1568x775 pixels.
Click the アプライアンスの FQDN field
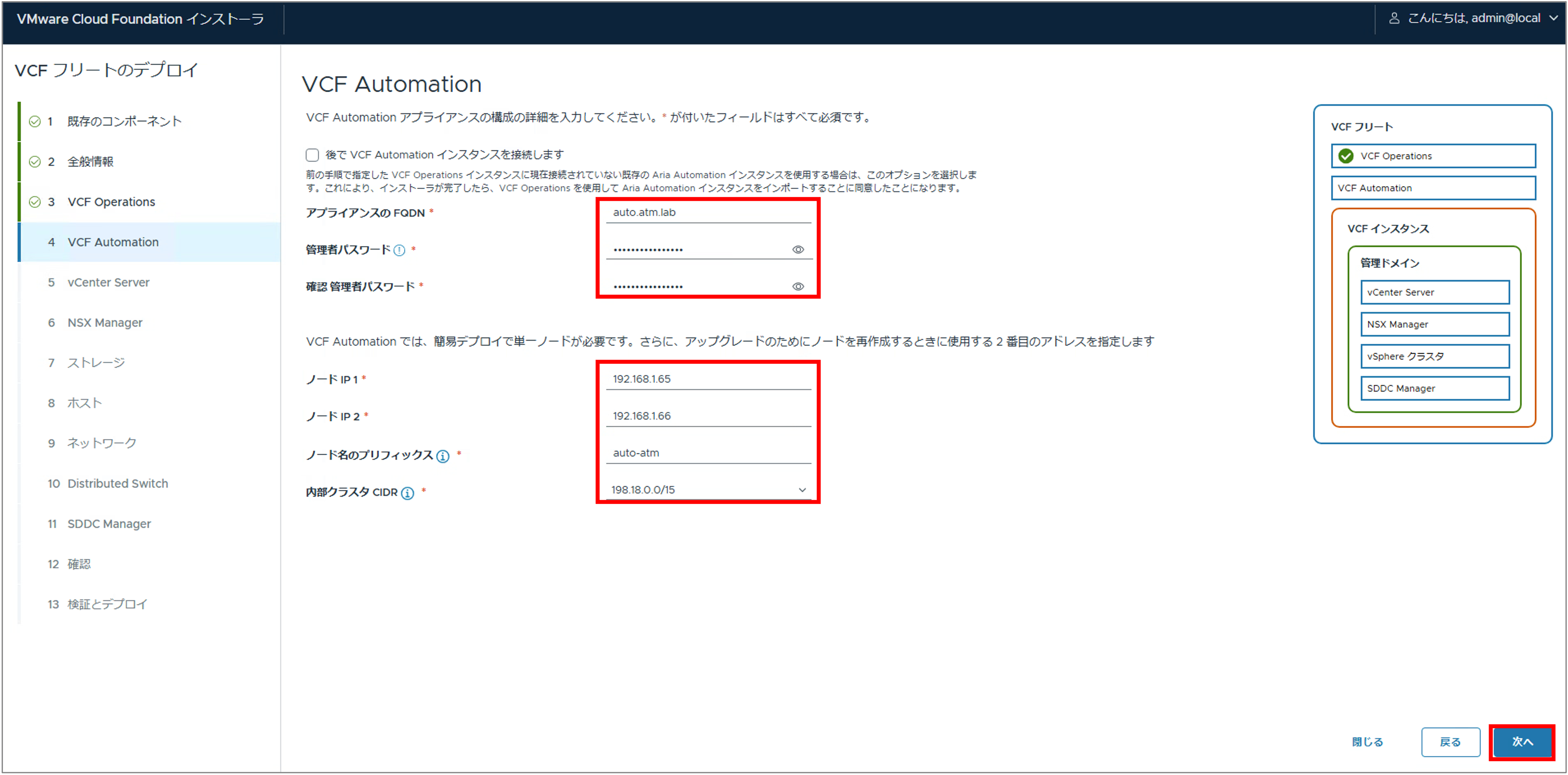[x=709, y=212]
